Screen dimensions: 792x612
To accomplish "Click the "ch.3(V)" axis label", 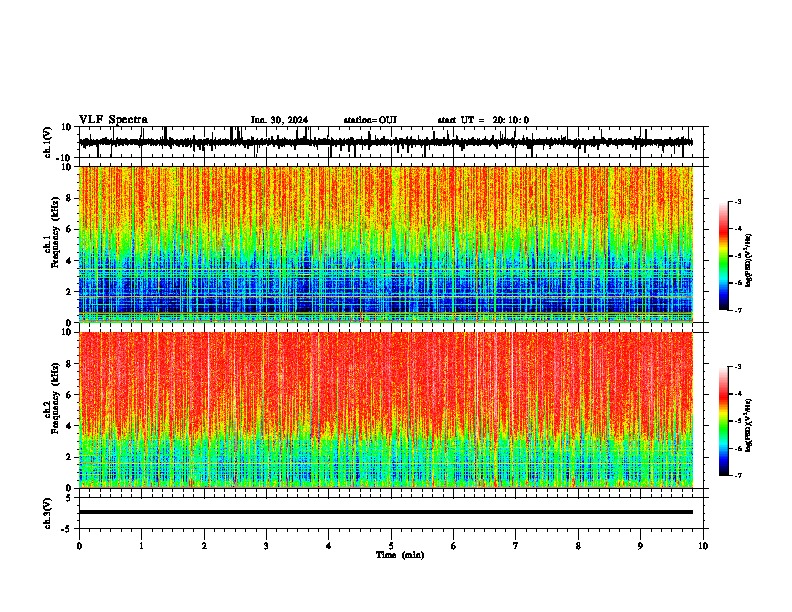I will tap(48, 513).
